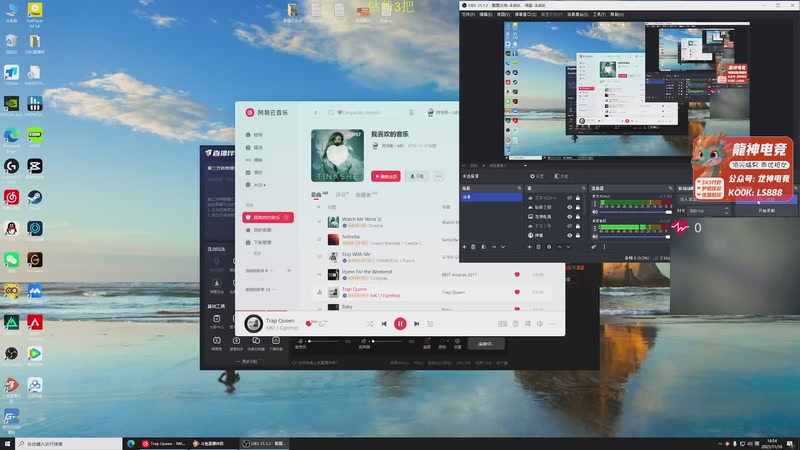The height and width of the screenshot is (450, 800).
Task: Select the song Stay With Me
Action: click(356, 254)
